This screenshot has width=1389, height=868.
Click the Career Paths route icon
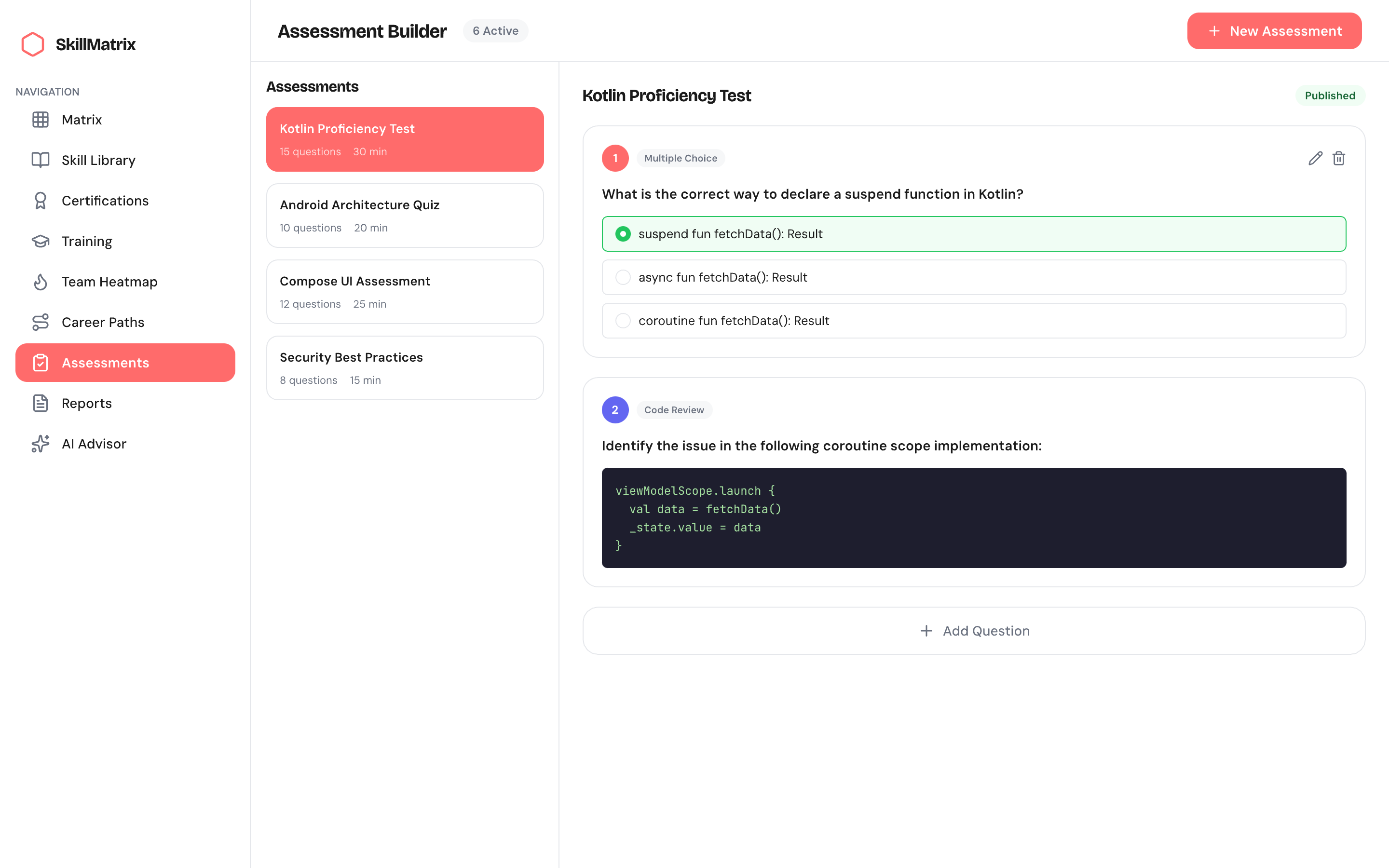pyautogui.click(x=40, y=322)
